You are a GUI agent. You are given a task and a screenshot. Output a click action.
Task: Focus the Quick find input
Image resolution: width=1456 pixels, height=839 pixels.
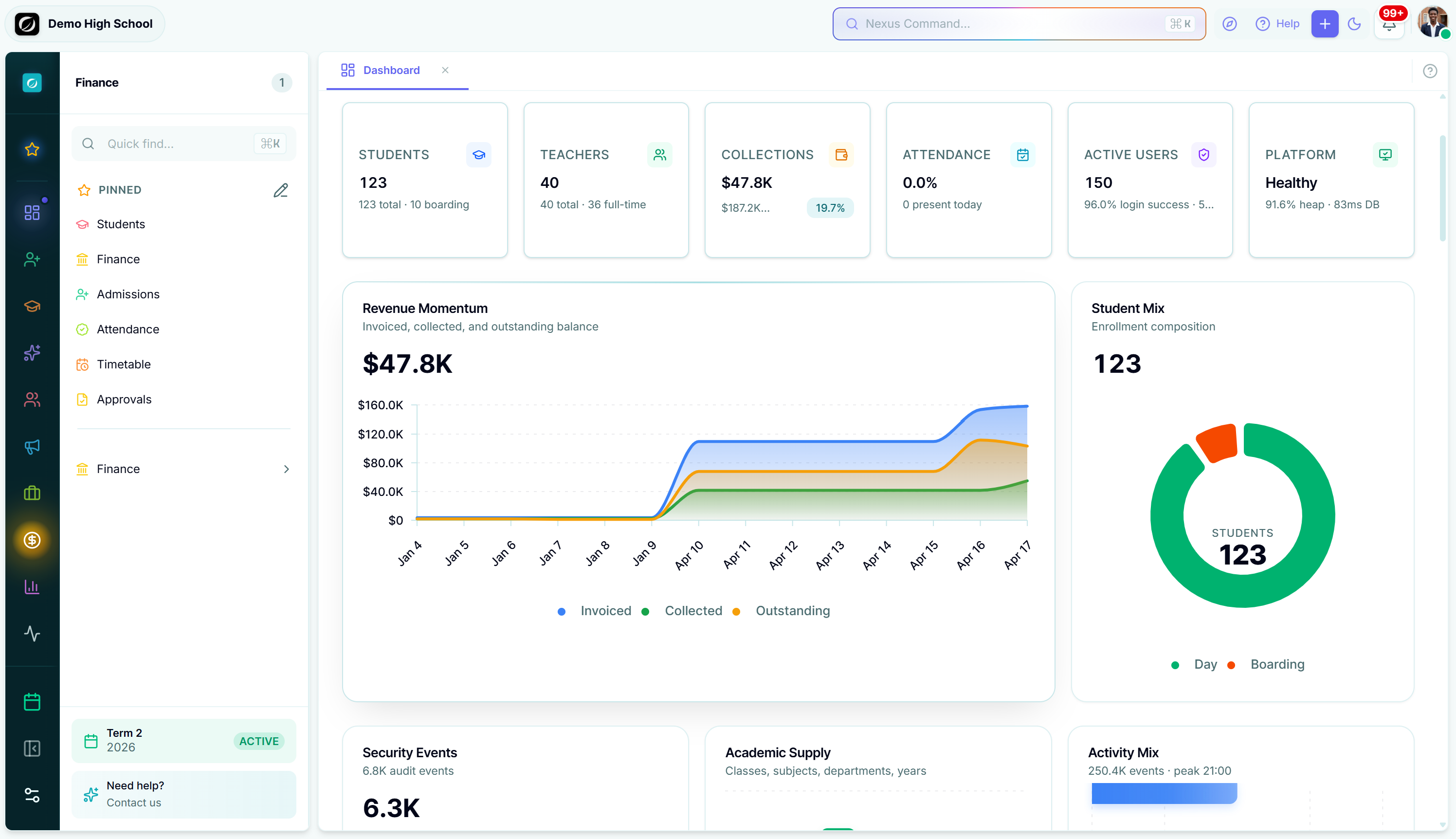pyautogui.click(x=184, y=144)
